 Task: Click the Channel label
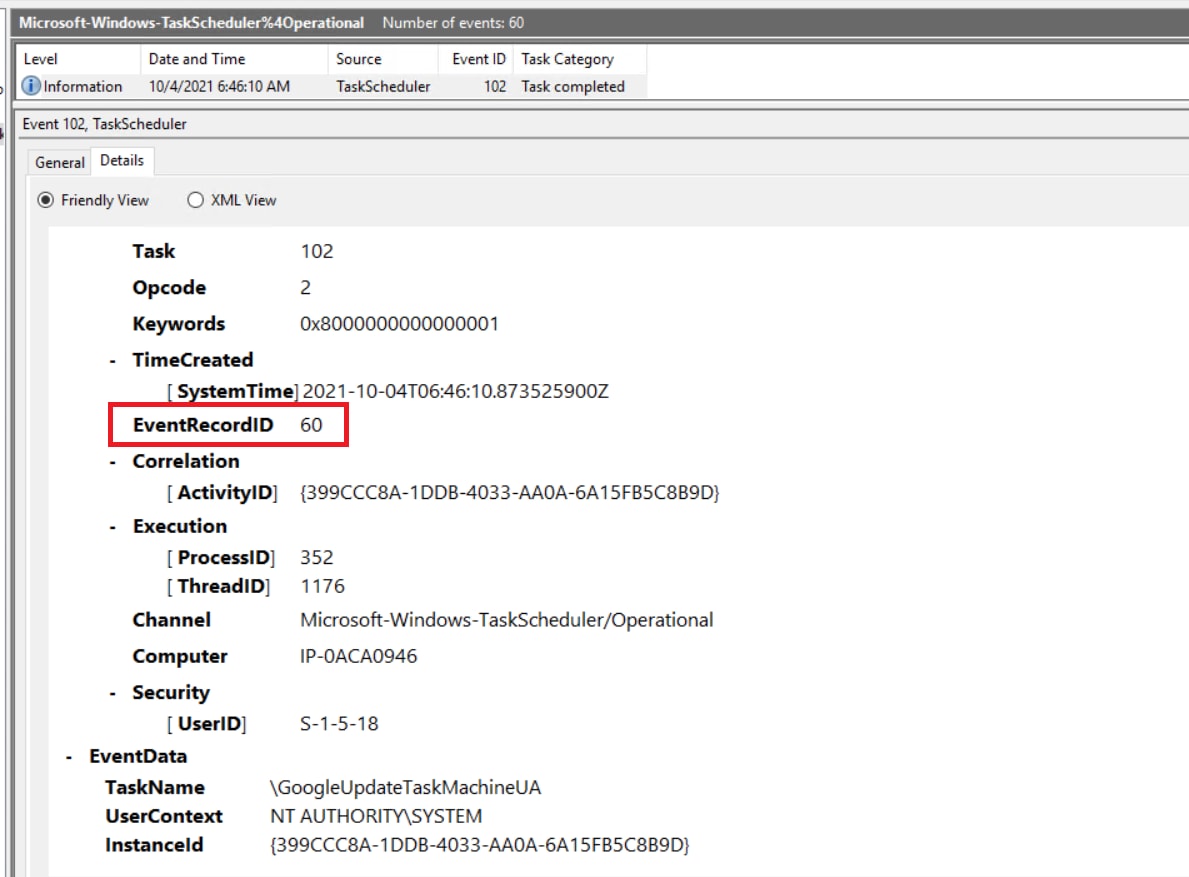click(x=171, y=621)
